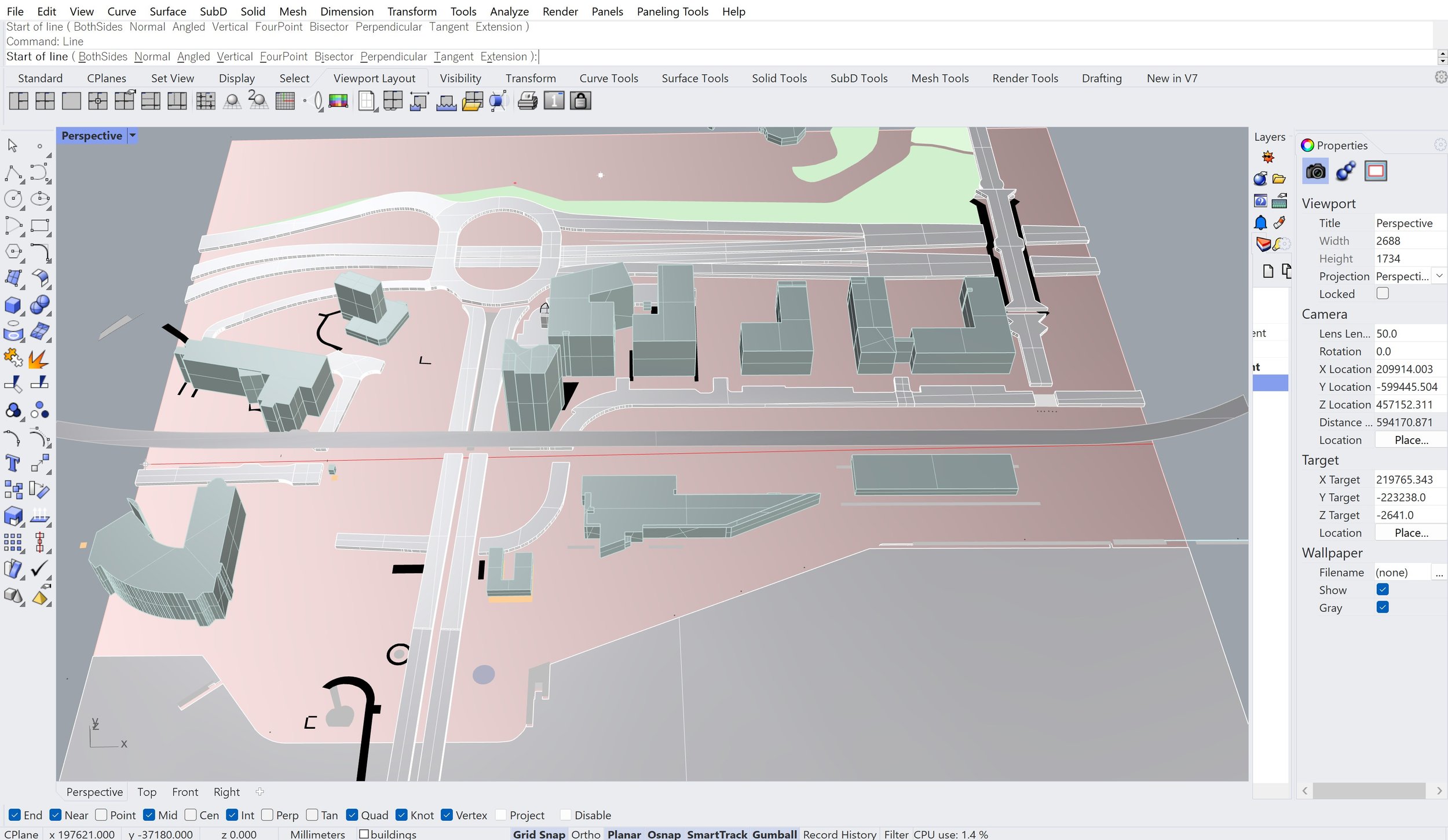This screenshot has height=840, width=1448.
Task: Open the Viewport camera properties icon
Action: pos(1316,171)
